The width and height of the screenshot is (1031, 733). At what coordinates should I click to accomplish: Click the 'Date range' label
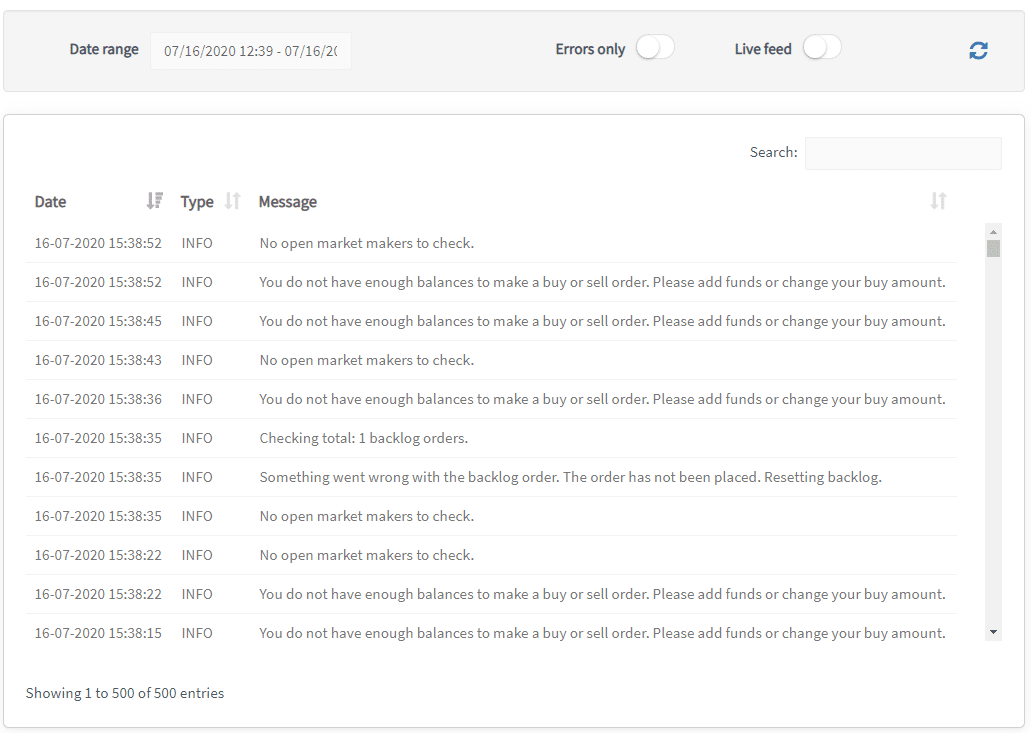tap(104, 49)
